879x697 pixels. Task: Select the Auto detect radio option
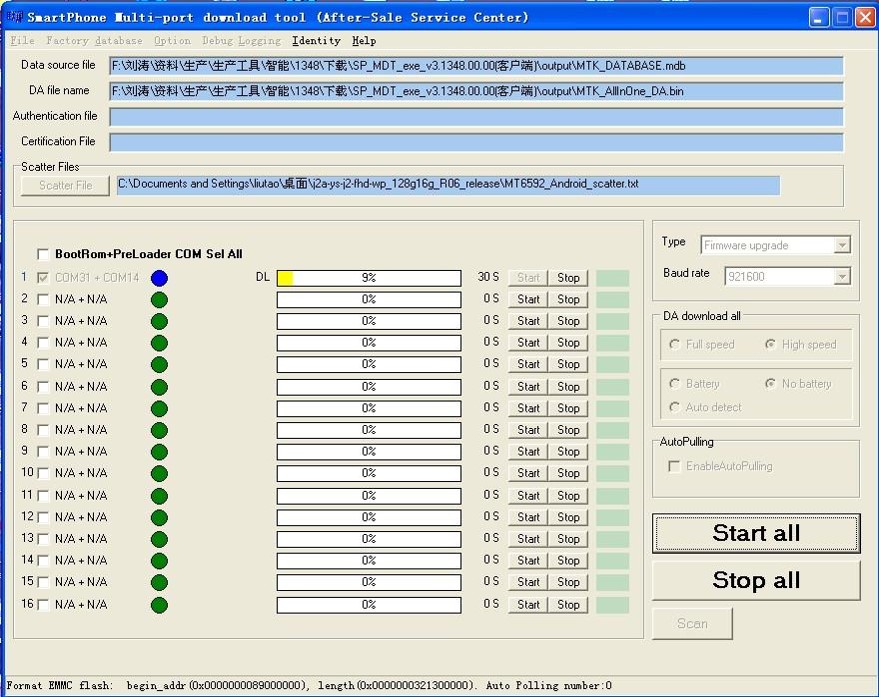(x=674, y=407)
